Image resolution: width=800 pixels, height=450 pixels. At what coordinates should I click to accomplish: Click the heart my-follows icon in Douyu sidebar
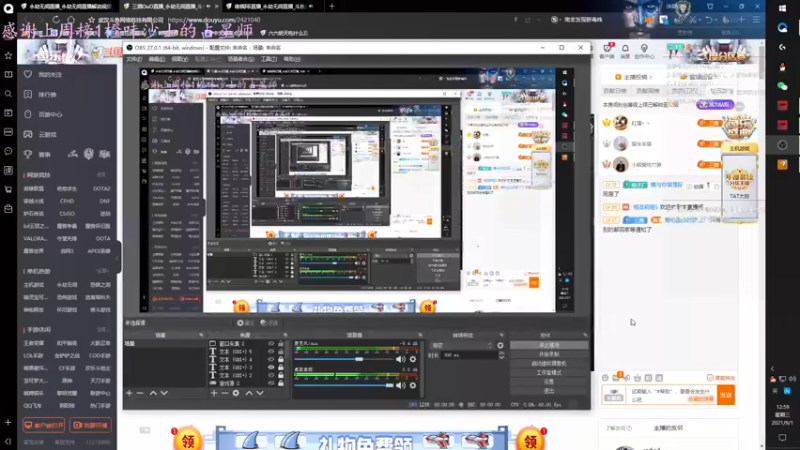pyautogui.click(x=28, y=74)
